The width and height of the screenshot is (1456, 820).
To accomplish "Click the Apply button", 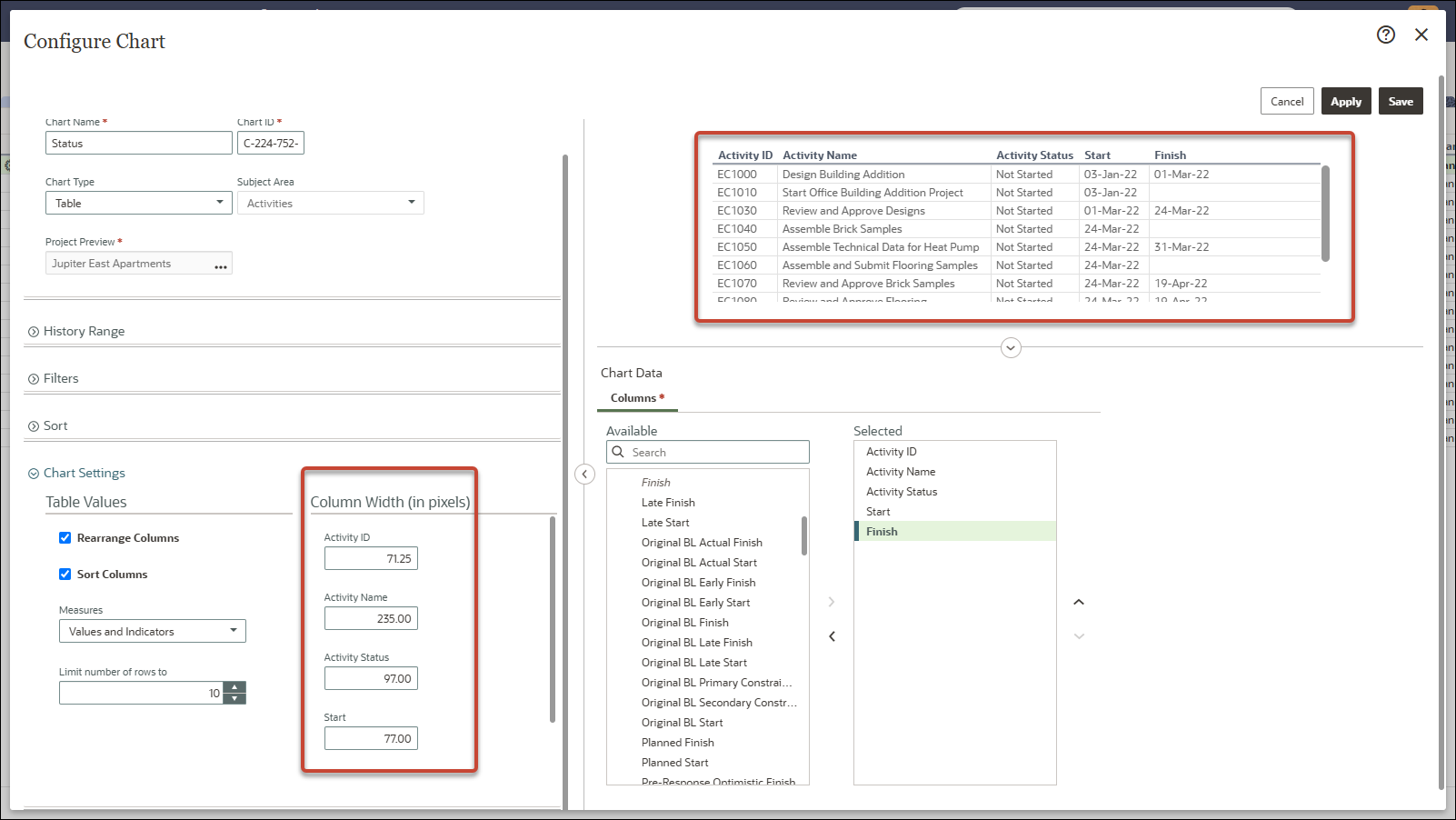I will [x=1346, y=101].
